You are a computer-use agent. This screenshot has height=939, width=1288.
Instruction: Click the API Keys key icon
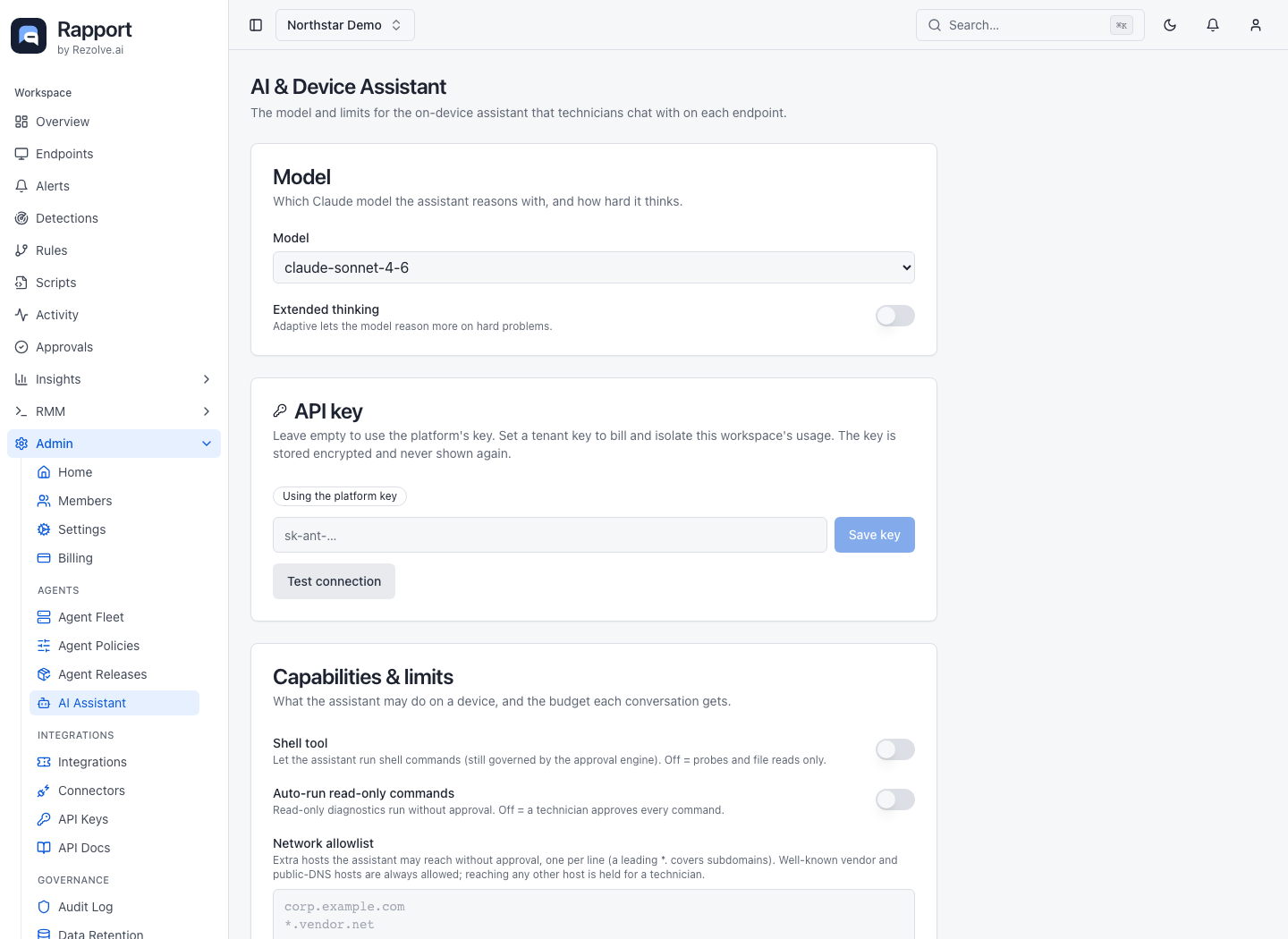pos(44,819)
